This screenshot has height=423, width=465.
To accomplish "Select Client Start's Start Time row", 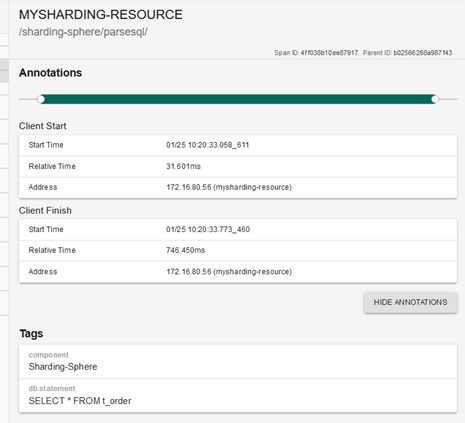I will pyautogui.click(x=238, y=145).
